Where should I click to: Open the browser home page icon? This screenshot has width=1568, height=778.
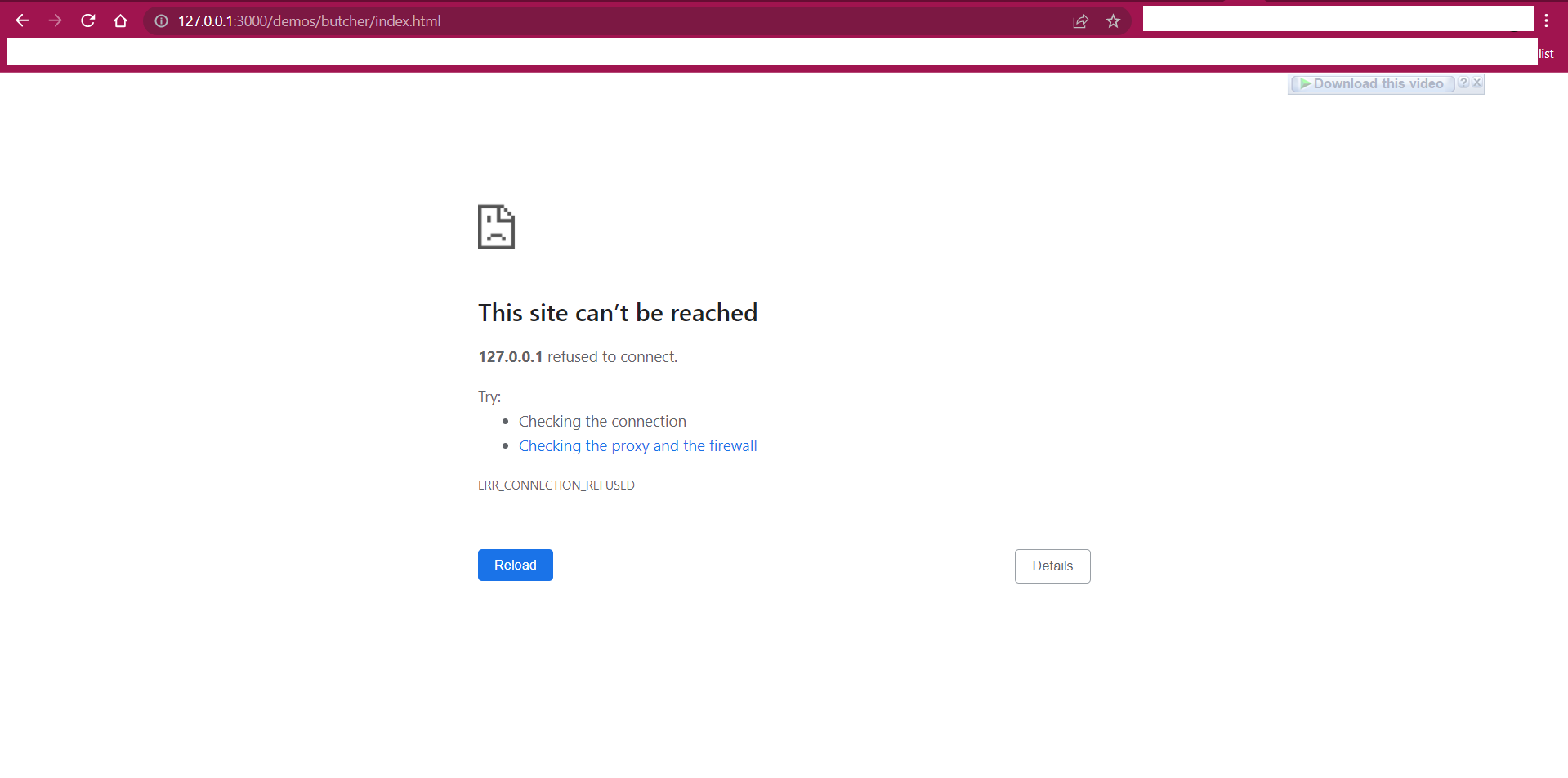pos(120,20)
